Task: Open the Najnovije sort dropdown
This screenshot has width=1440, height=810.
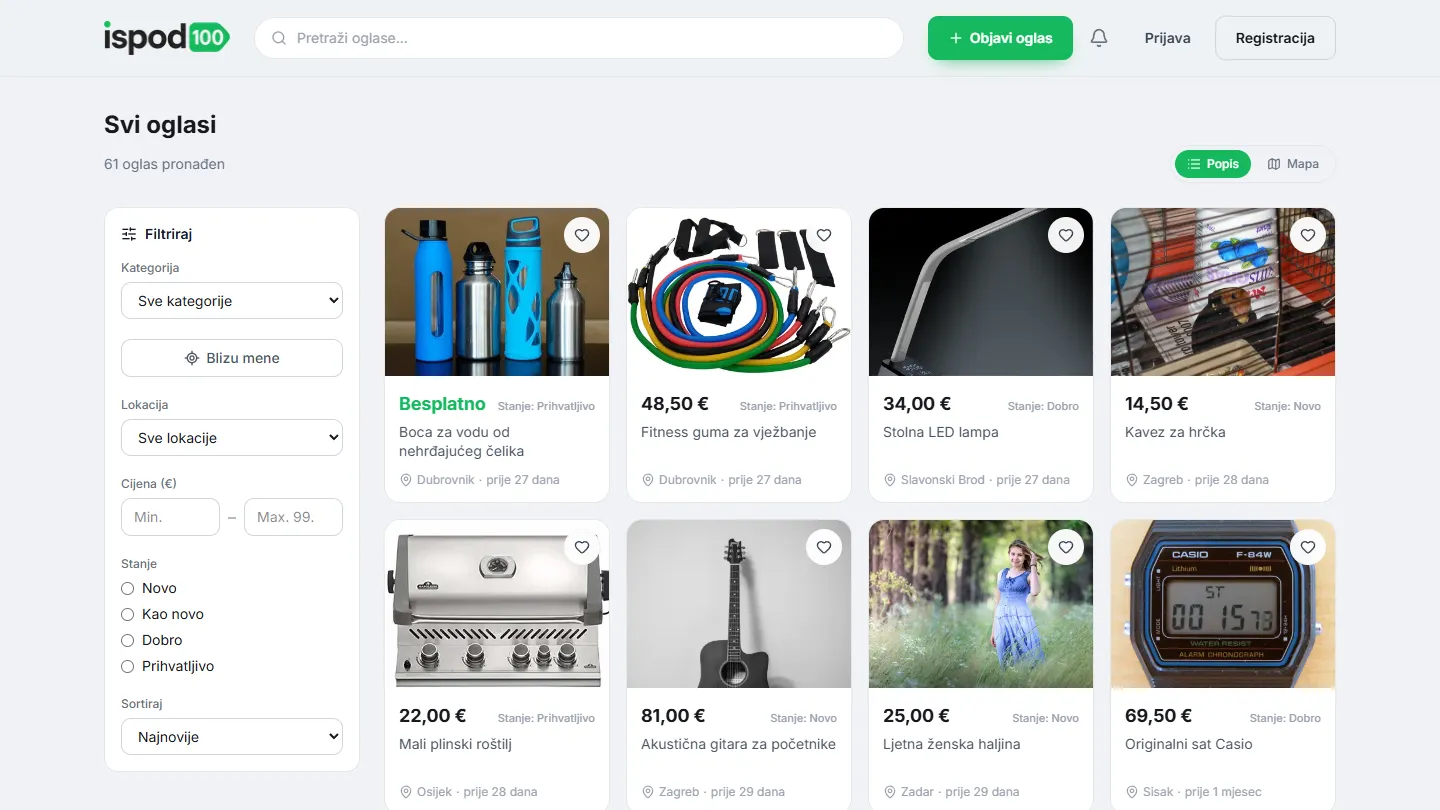Action: [x=232, y=737]
